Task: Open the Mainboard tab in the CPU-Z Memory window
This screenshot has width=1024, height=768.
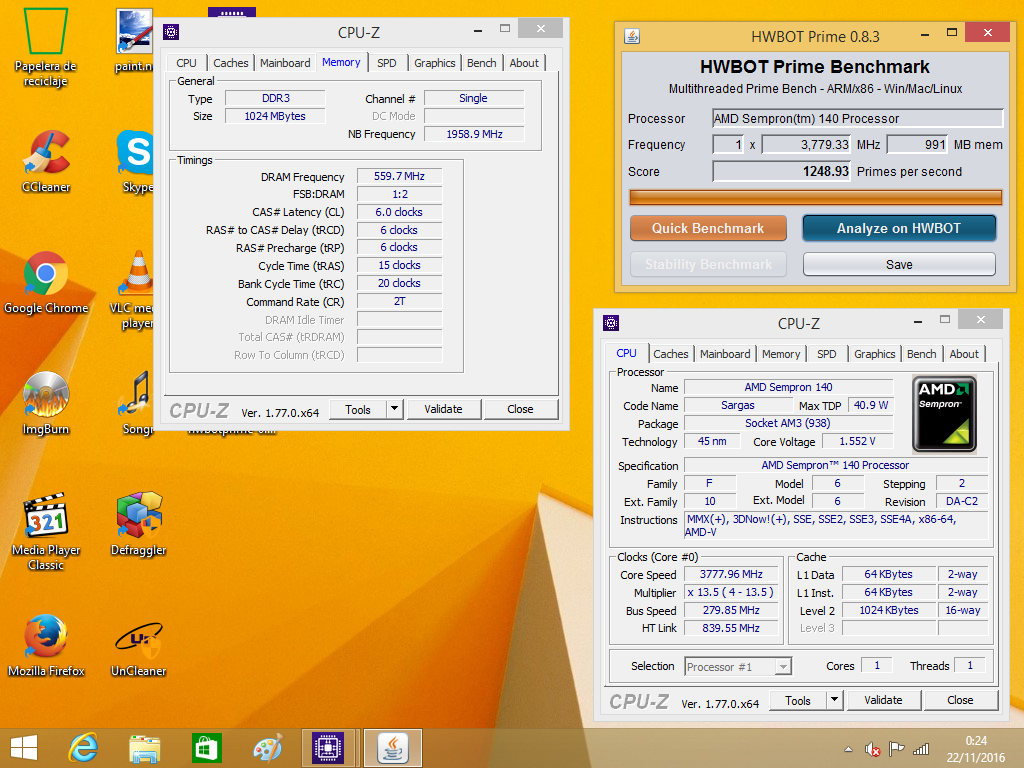Action: click(285, 63)
